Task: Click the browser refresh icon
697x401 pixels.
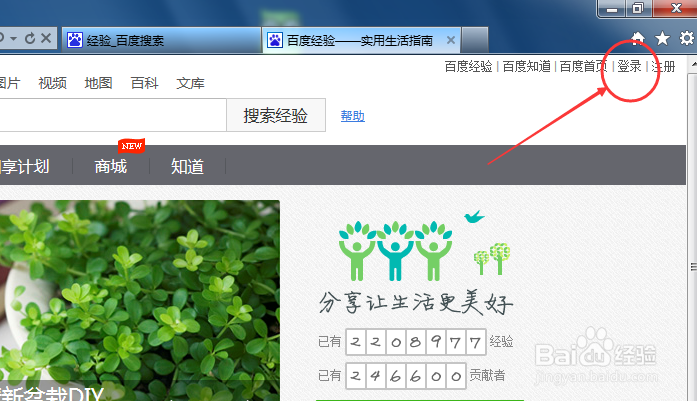Action: coord(30,39)
